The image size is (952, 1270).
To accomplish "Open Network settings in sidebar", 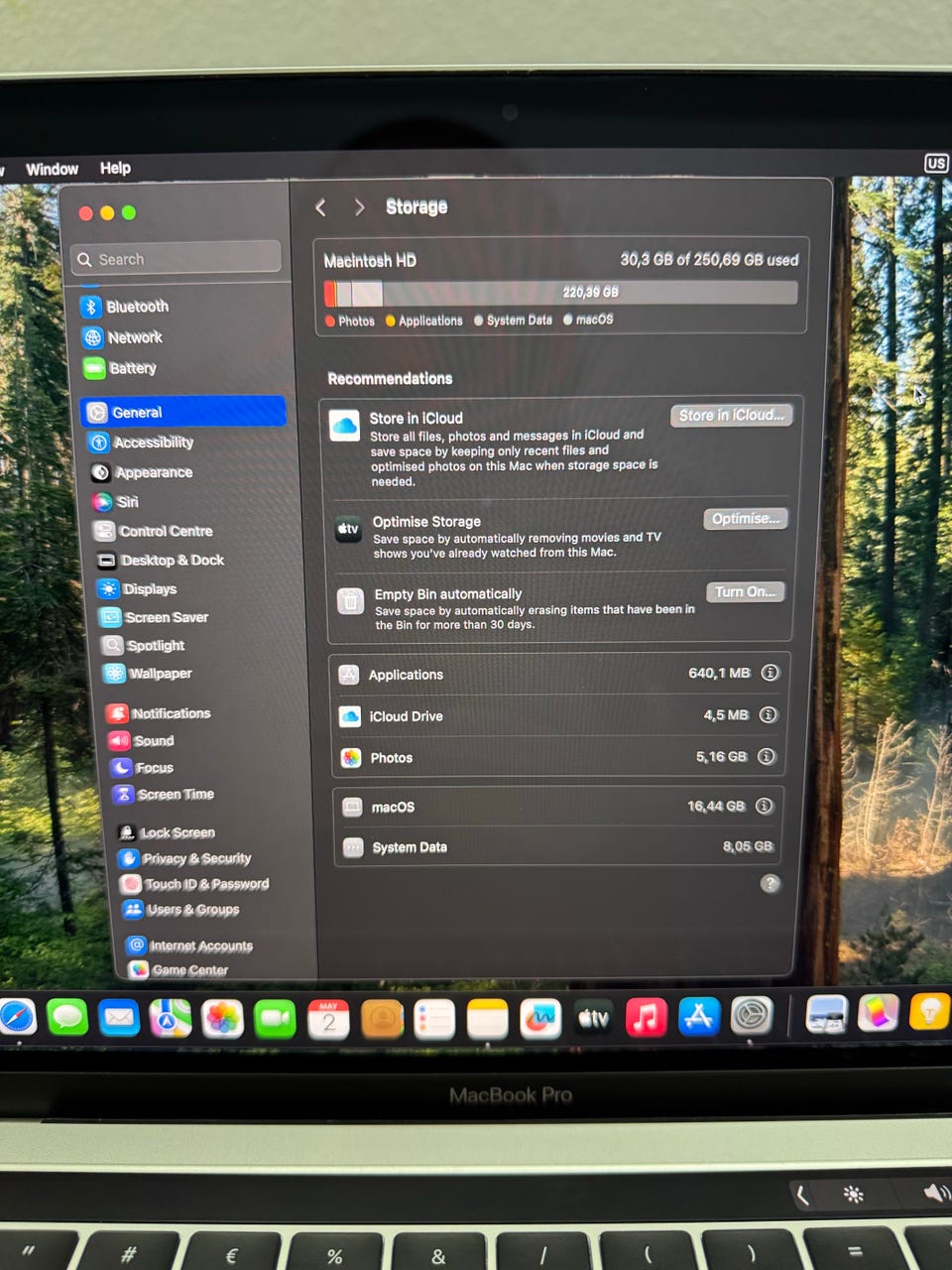I will (x=123, y=337).
